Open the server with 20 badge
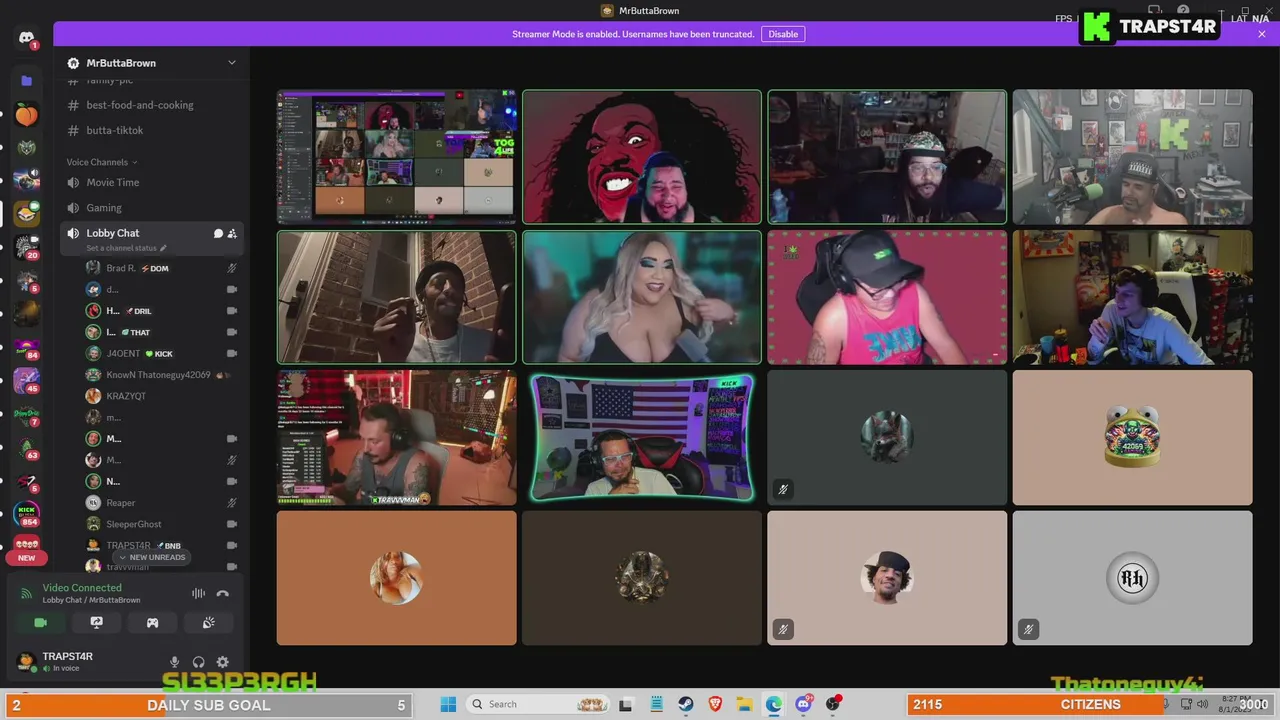Viewport: 1280px width, 720px height. (x=26, y=246)
